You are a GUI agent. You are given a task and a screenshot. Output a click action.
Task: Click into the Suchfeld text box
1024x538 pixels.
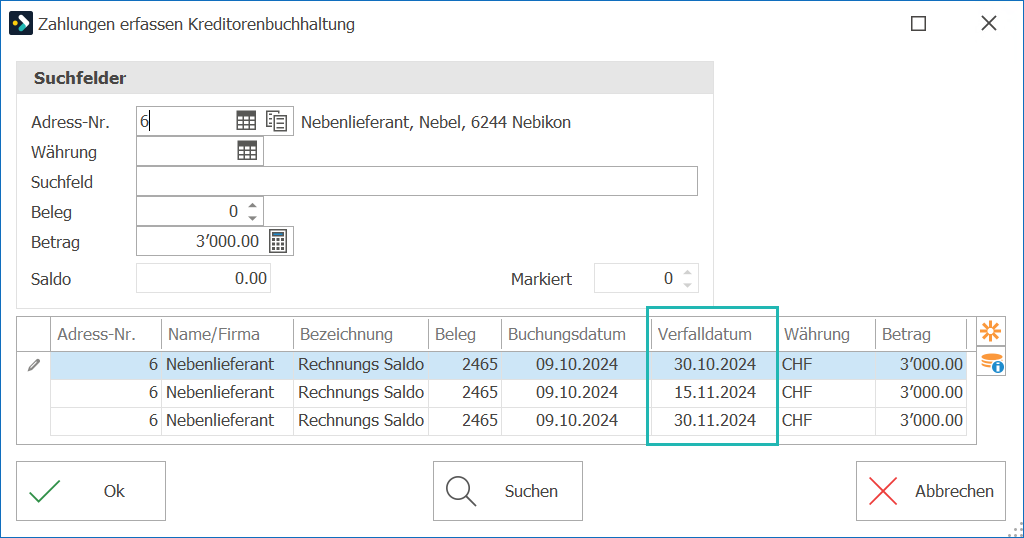[417, 181]
